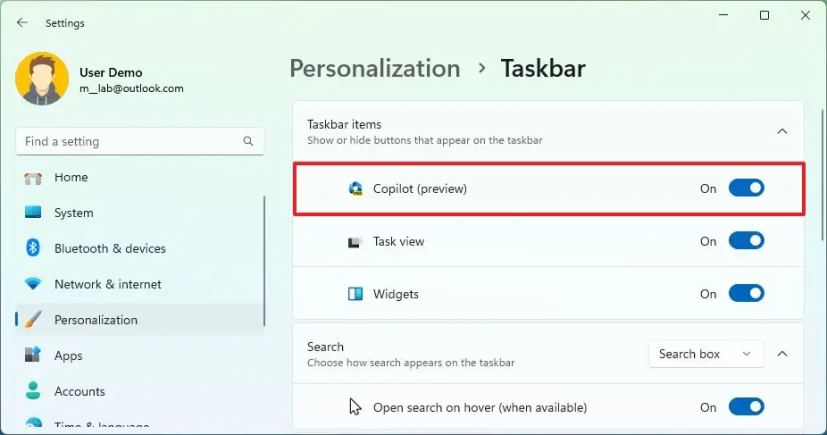Image resolution: width=827 pixels, height=435 pixels.
Task: Click the Accounts person icon
Action: pyautogui.click(x=33, y=391)
